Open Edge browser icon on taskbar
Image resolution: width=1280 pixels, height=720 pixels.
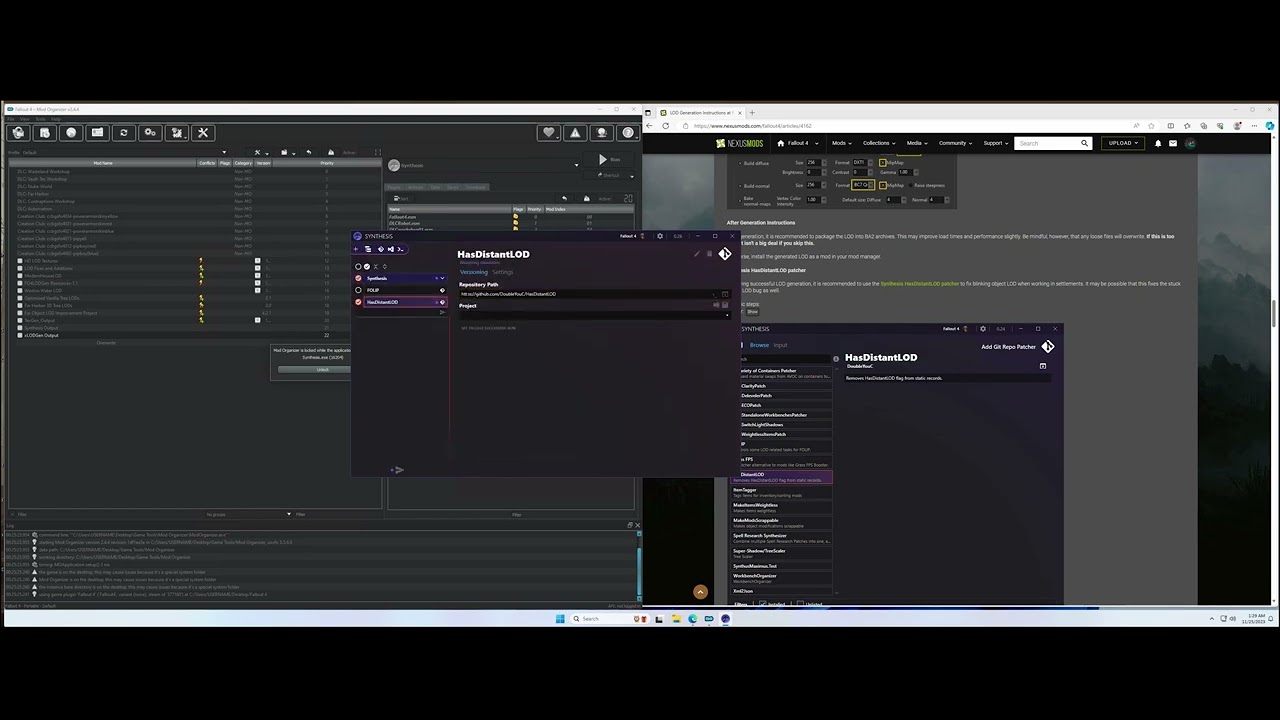[x=692, y=619]
